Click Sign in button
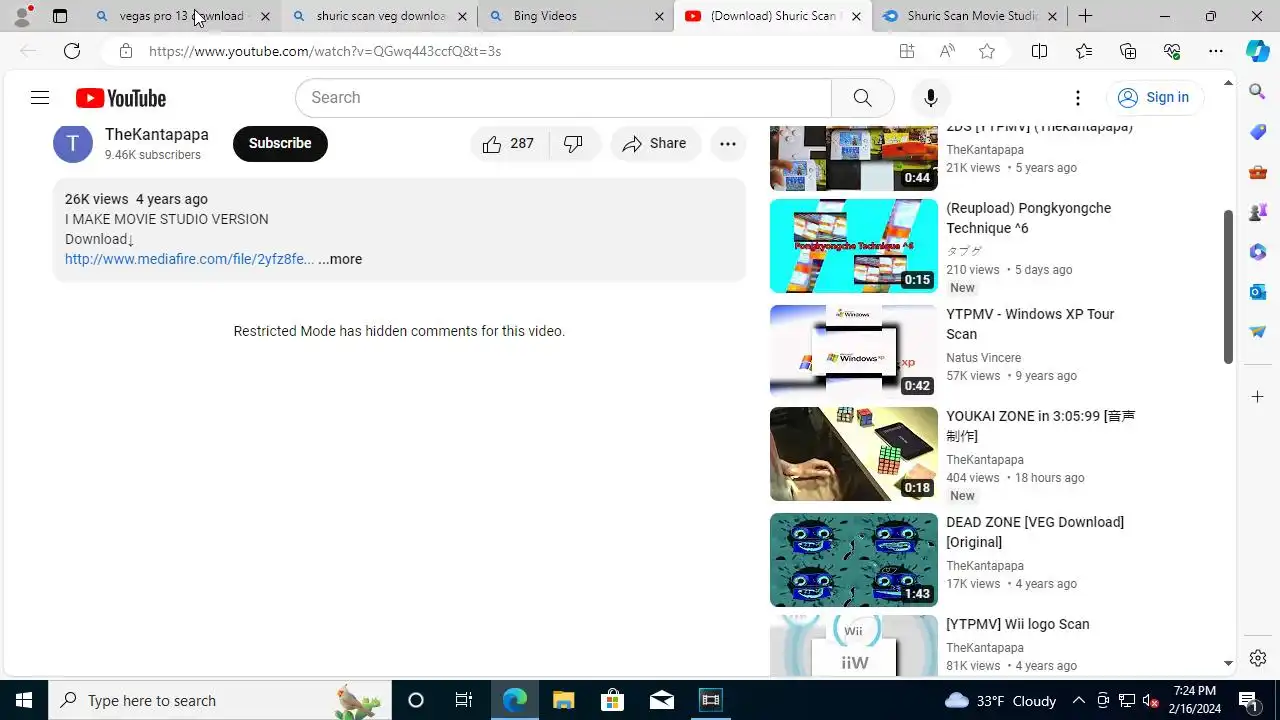The image size is (1280, 720). click(1154, 97)
